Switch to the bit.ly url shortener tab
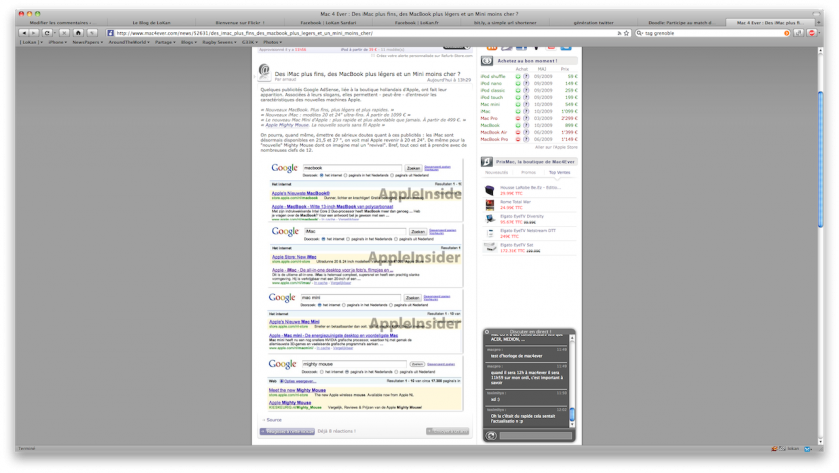The width and height of the screenshot is (839, 473). coord(505,22)
